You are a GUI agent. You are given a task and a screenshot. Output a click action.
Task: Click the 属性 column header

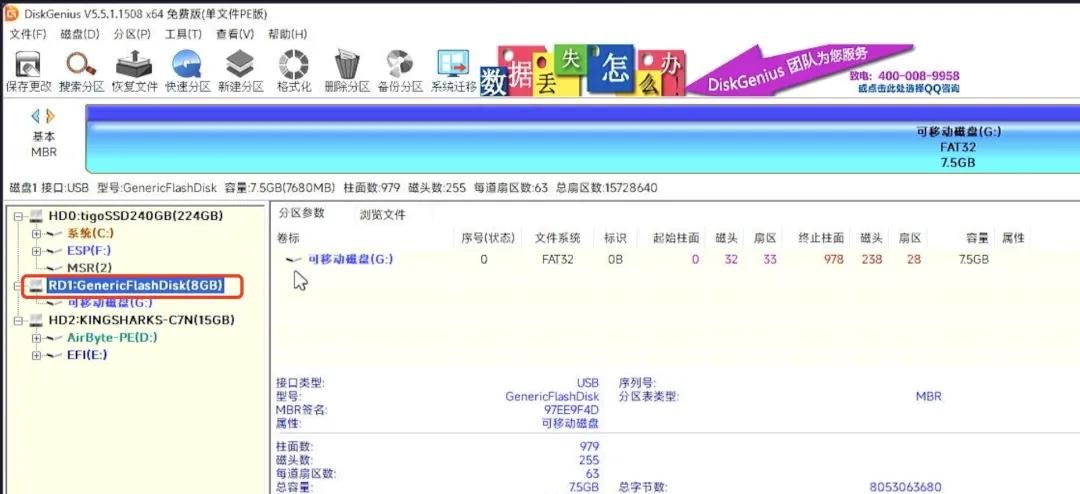(x=1013, y=238)
